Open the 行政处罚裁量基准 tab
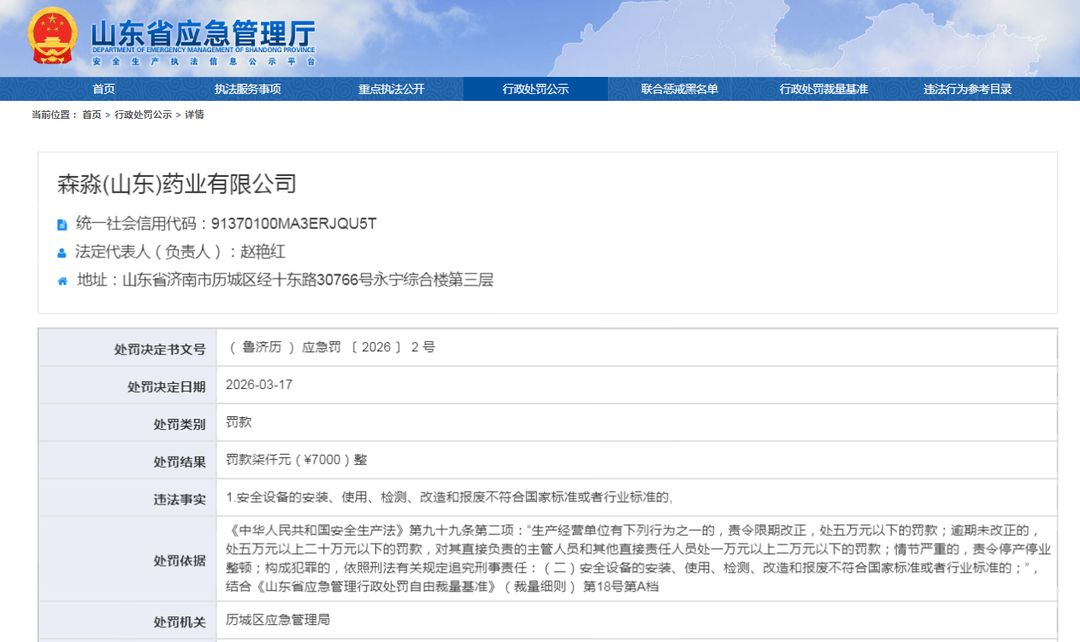1080x642 pixels. click(x=823, y=89)
